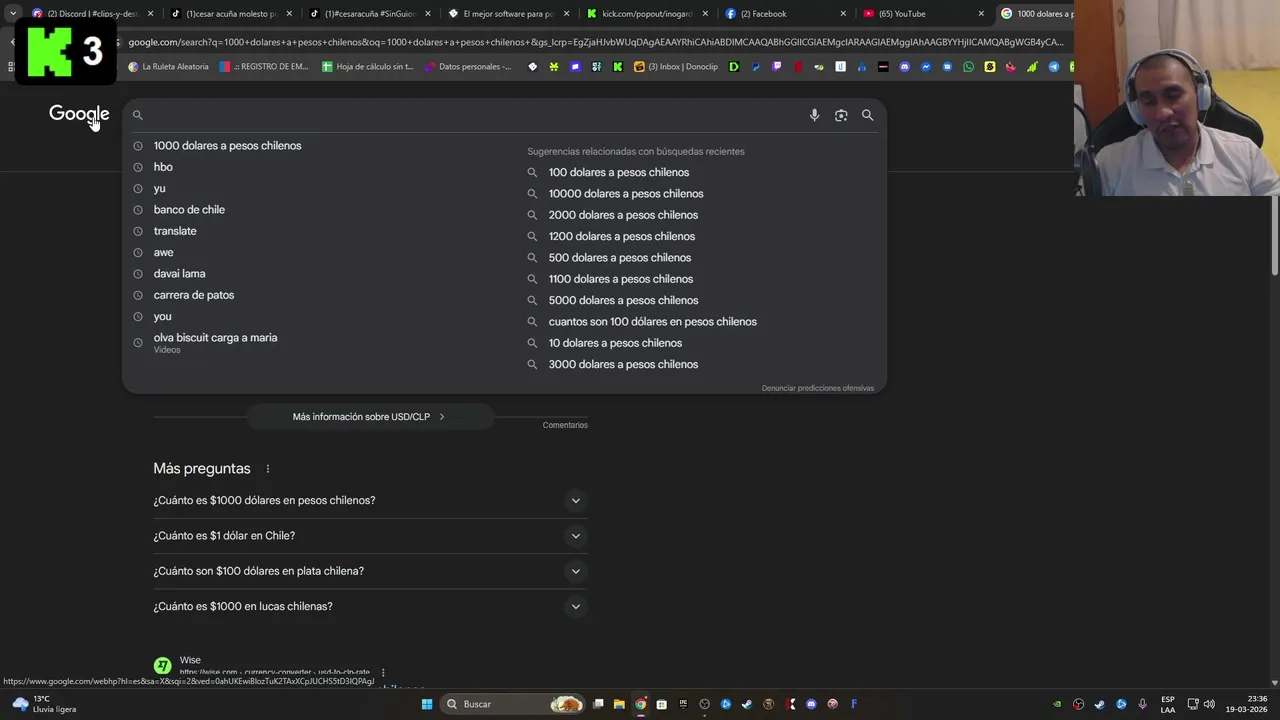Expand '¿Cuánto es $1 dólar en Chile?'

(370, 536)
